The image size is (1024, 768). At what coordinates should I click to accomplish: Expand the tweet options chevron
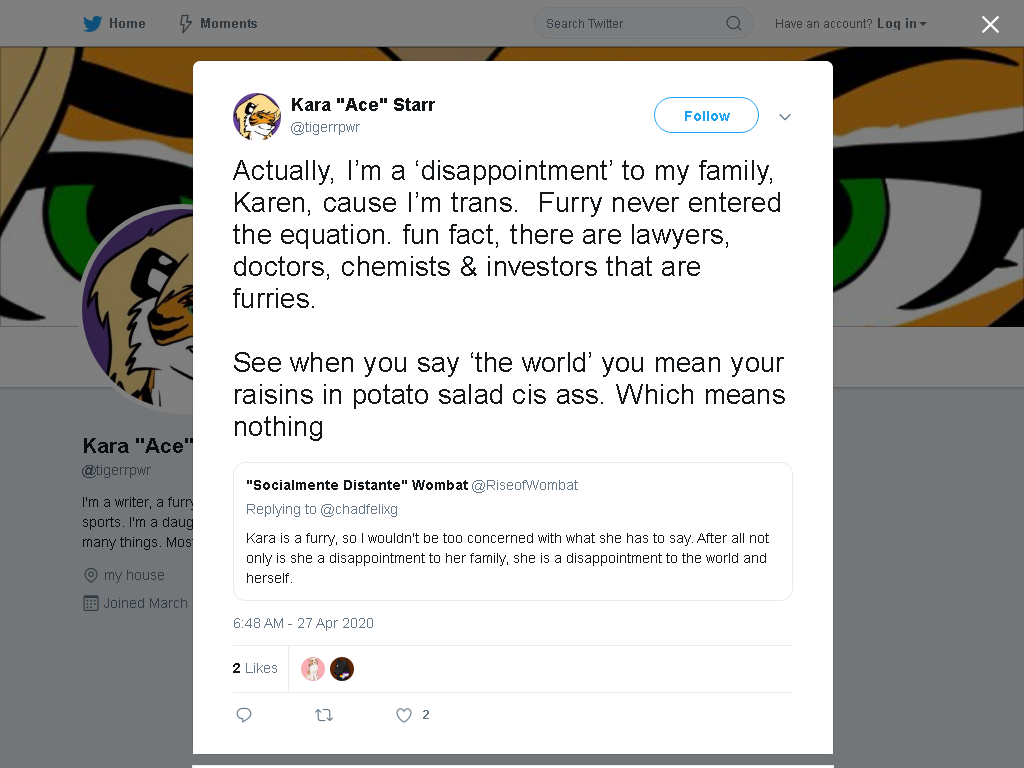pyautogui.click(x=785, y=117)
